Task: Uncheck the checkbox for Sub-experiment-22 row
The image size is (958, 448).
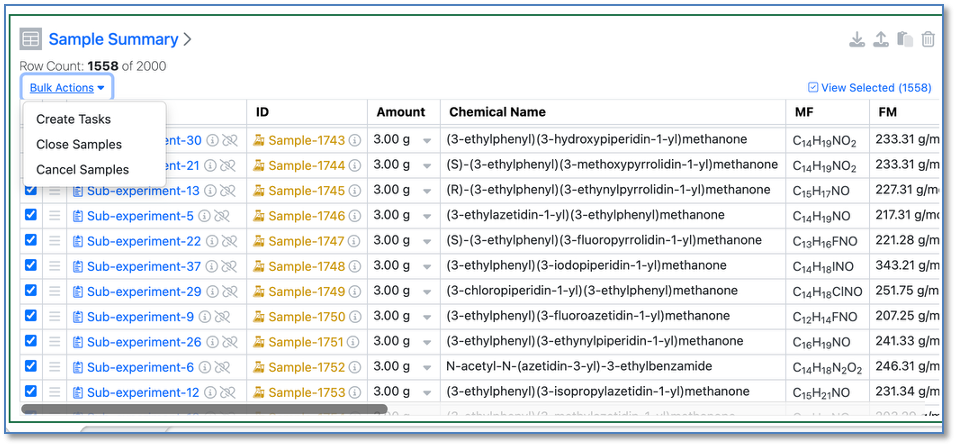Action: (x=30, y=240)
